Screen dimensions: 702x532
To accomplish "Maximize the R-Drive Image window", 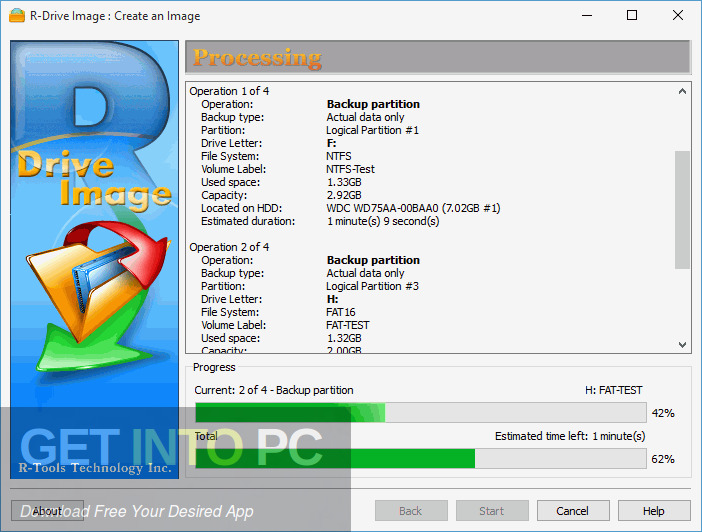I will coord(632,15).
